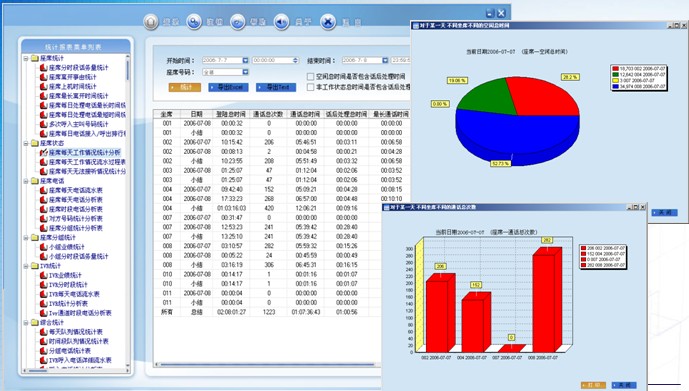Image resolution: width=689 pixels, height=391 pixels.
Task: Click the blue speaker toolbar icon
Action: [282, 22]
